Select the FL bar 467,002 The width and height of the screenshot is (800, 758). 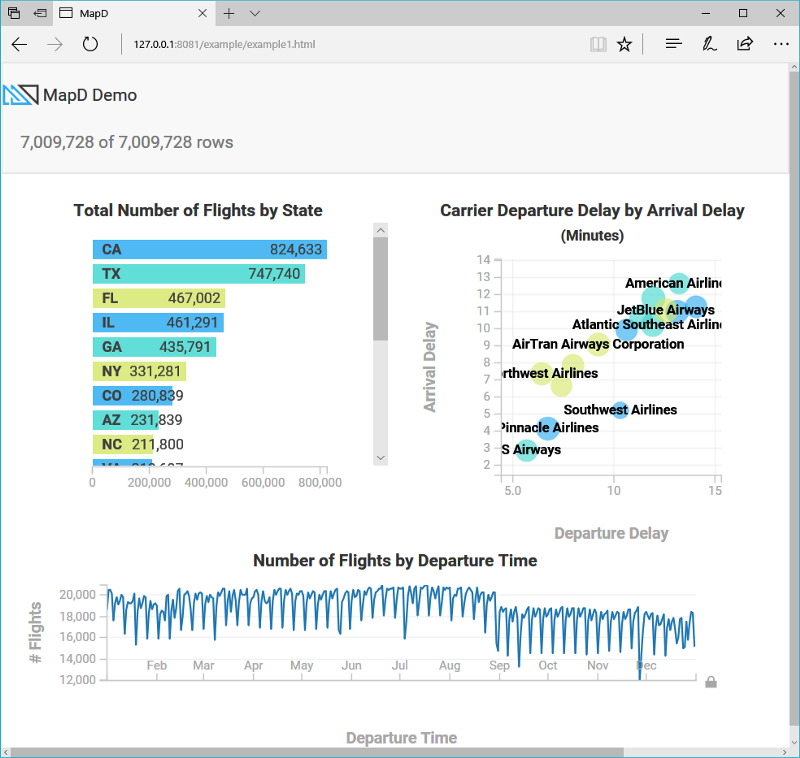159,298
